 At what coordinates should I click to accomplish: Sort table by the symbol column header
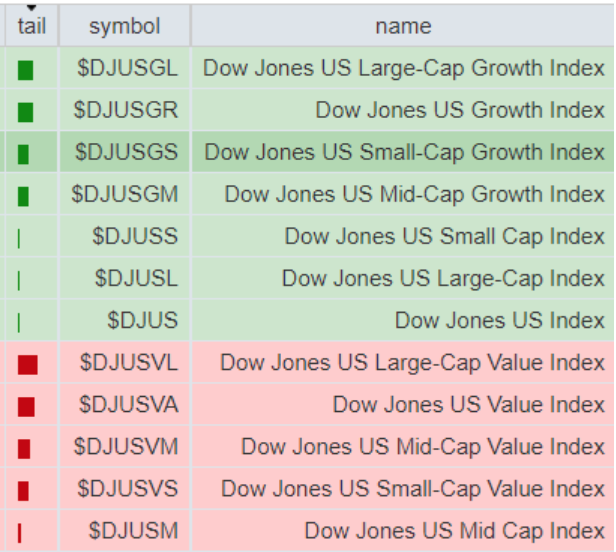coord(124,26)
